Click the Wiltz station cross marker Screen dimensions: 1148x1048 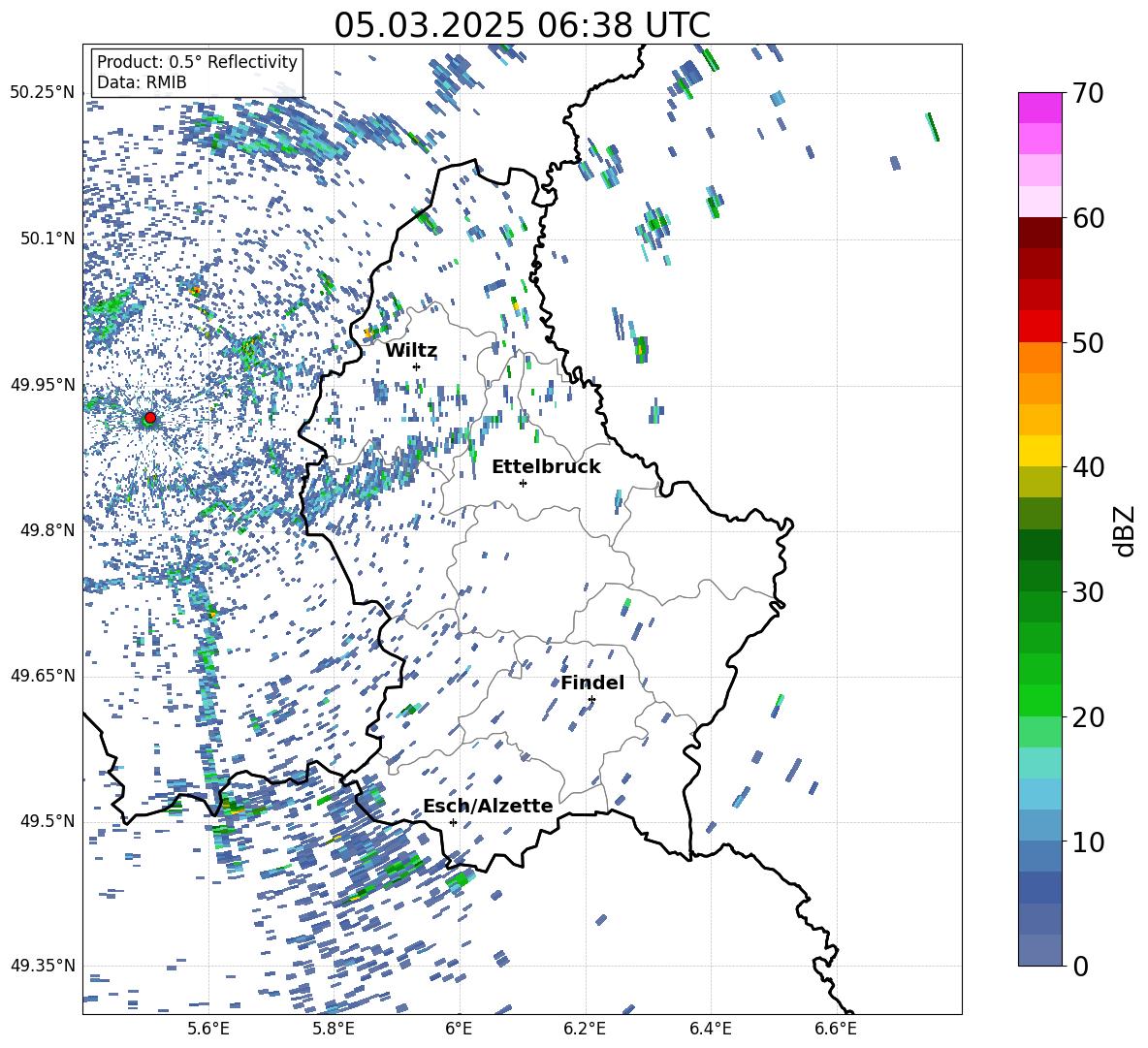click(x=417, y=366)
